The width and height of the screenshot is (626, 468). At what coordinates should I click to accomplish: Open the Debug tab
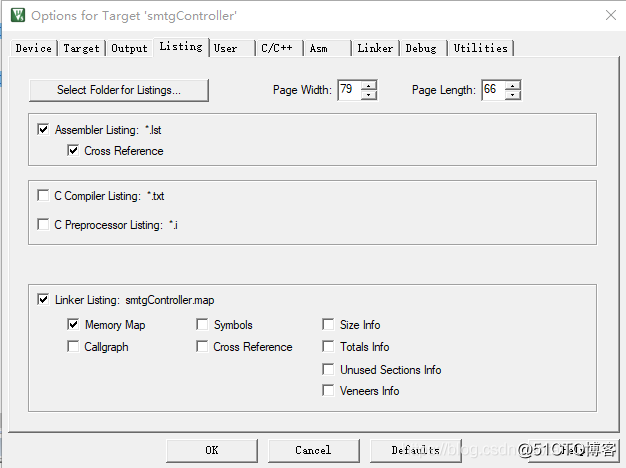pos(424,48)
